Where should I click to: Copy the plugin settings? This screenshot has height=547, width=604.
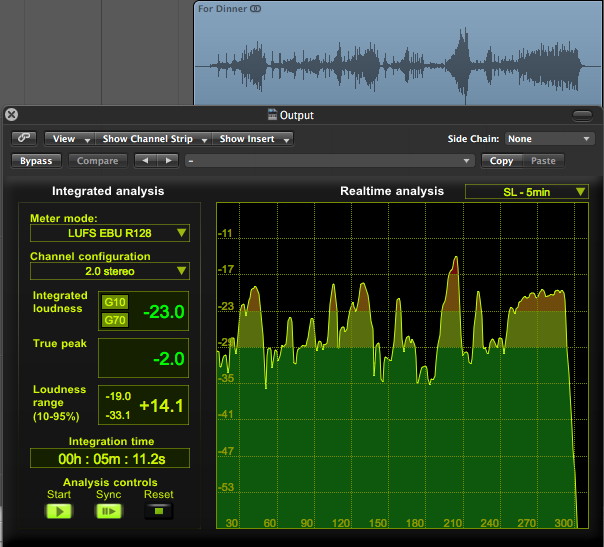[x=502, y=161]
